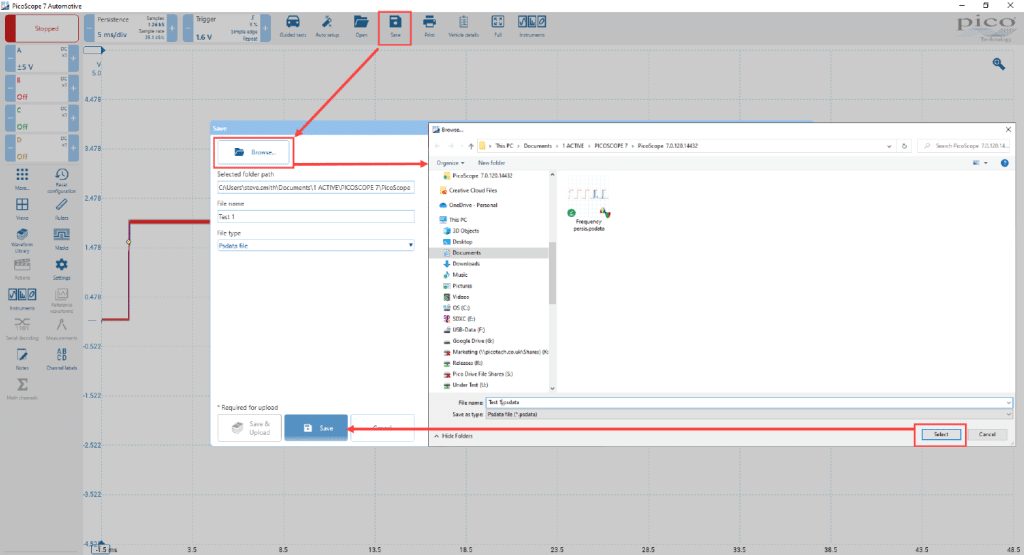Open Guided tests from the toolbar

tap(293, 26)
